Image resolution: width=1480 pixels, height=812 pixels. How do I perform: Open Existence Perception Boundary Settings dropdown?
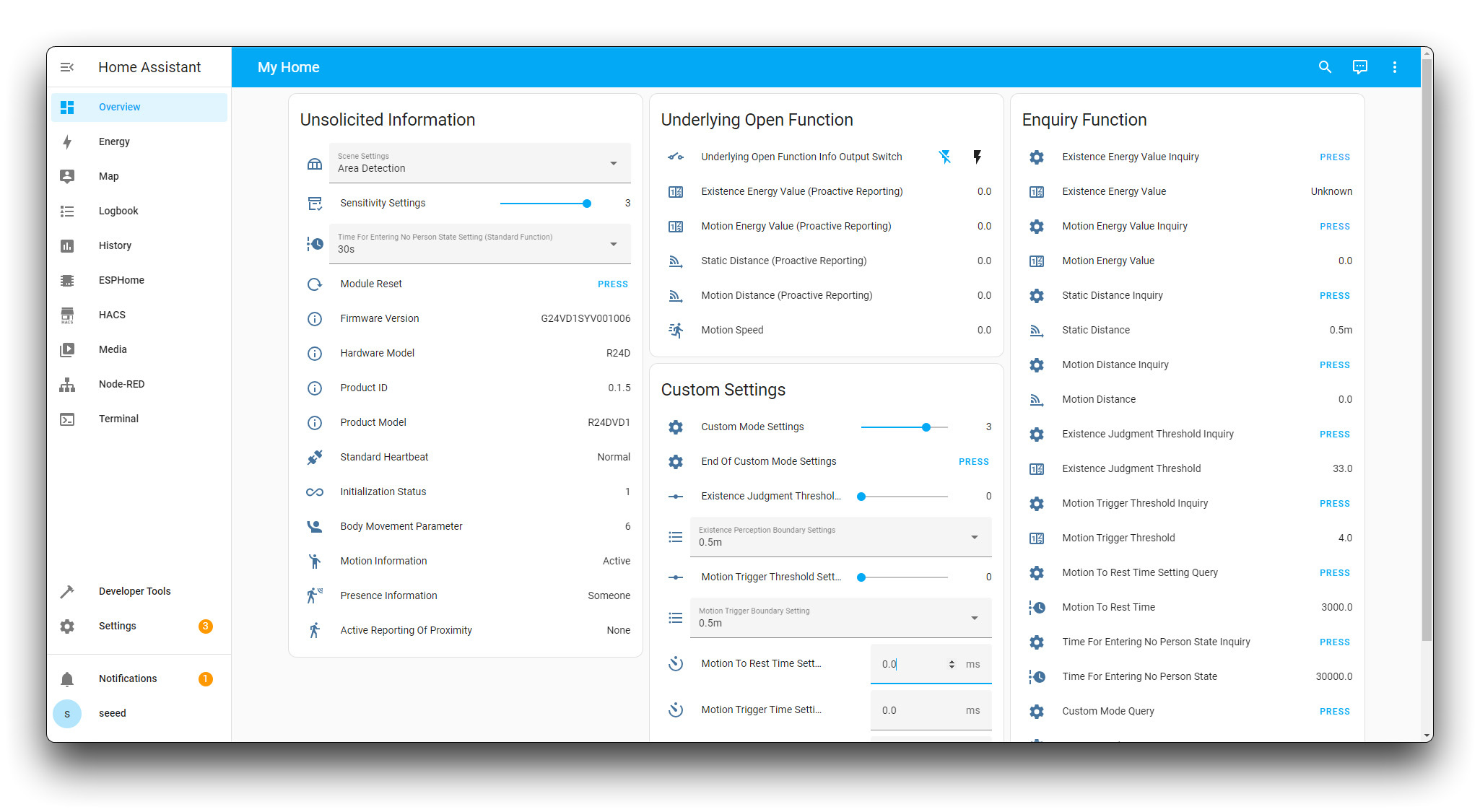point(840,537)
